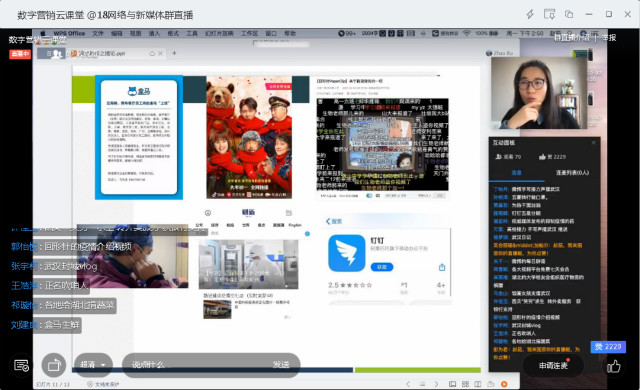Switch to the 消息 messages tab

click(517, 173)
